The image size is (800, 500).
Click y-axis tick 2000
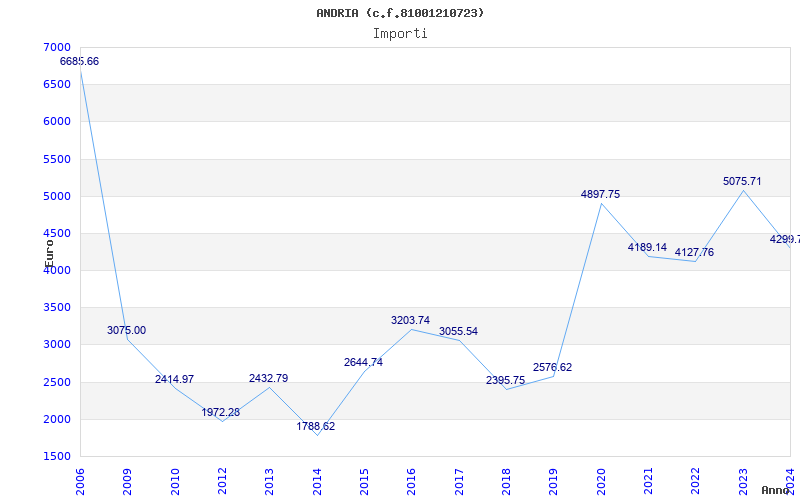(x=57, y=419)
